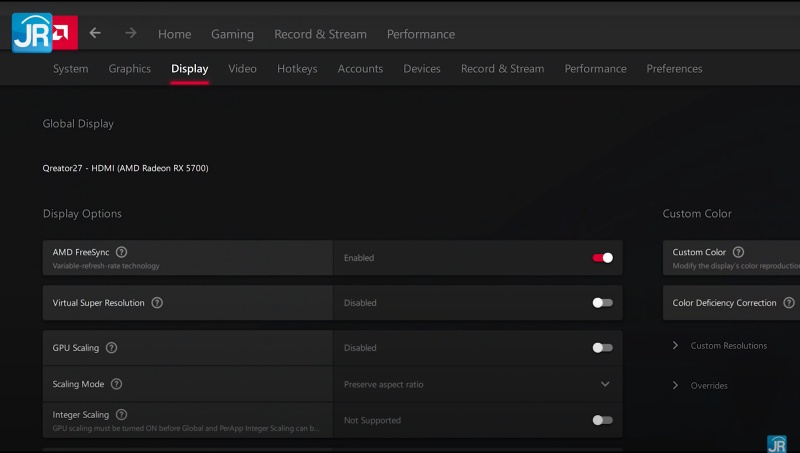
Task: Click the AMD logo icon
Action: [x=65, y=33]
